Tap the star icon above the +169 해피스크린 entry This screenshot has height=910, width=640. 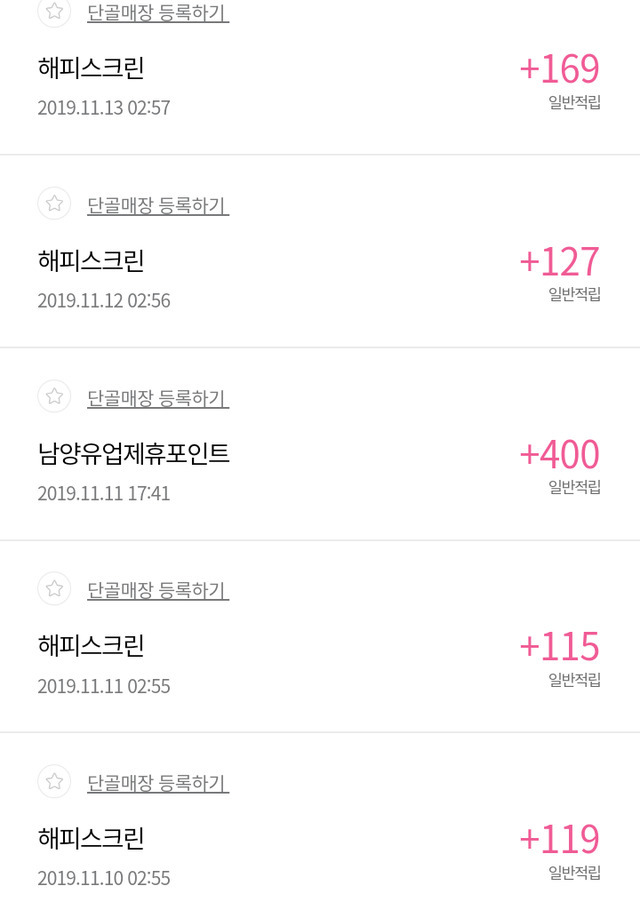coord(54,12)
